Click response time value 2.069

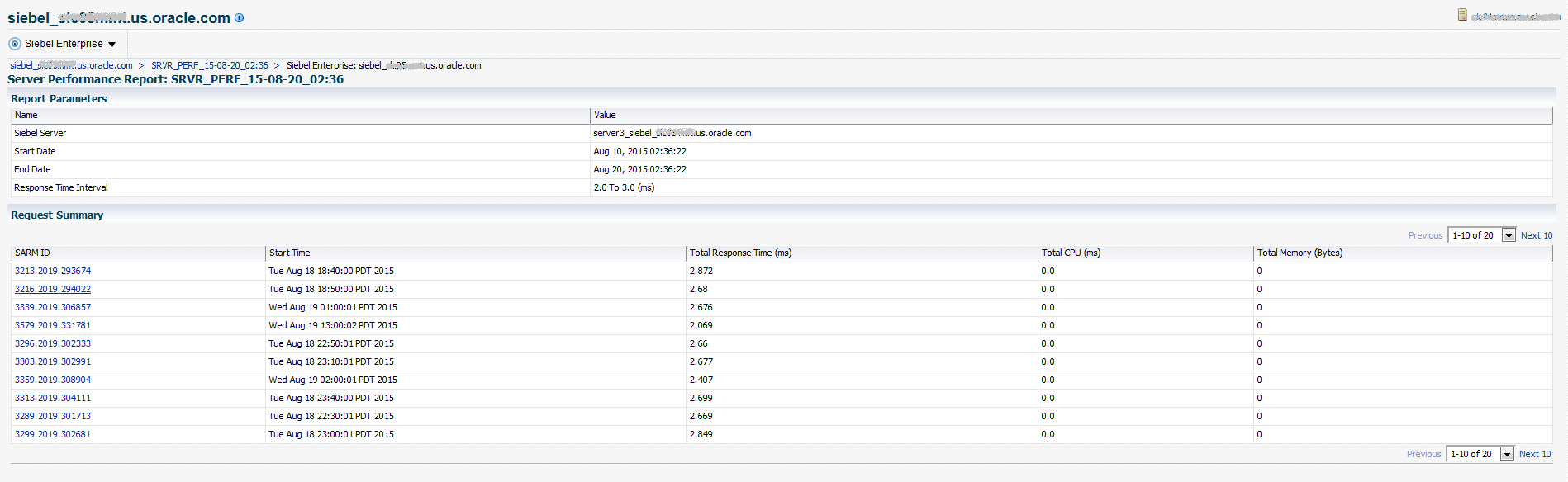tap(701, 325)
